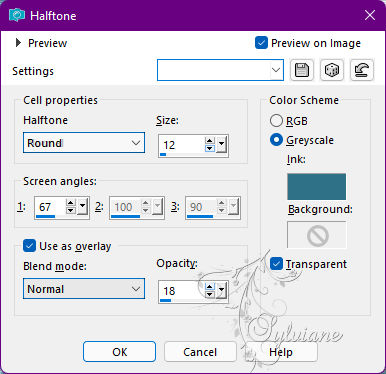
Task: Open screen angle 1 slider popup
Action: (82, 207)
